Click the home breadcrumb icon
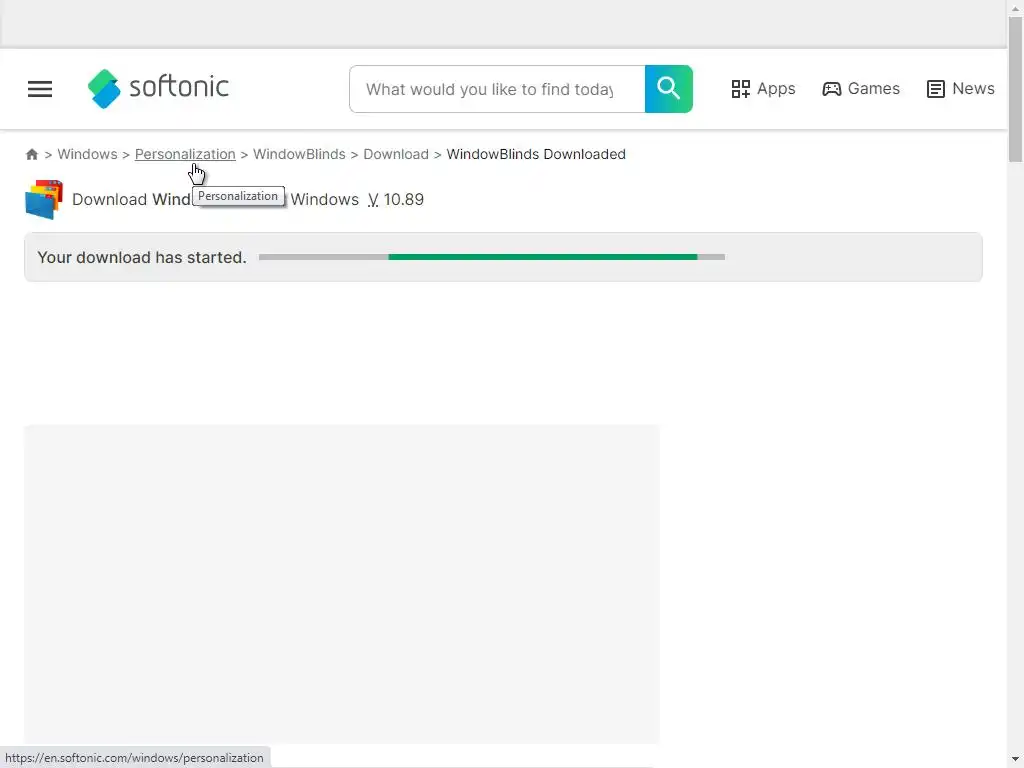 pos(31,154)
